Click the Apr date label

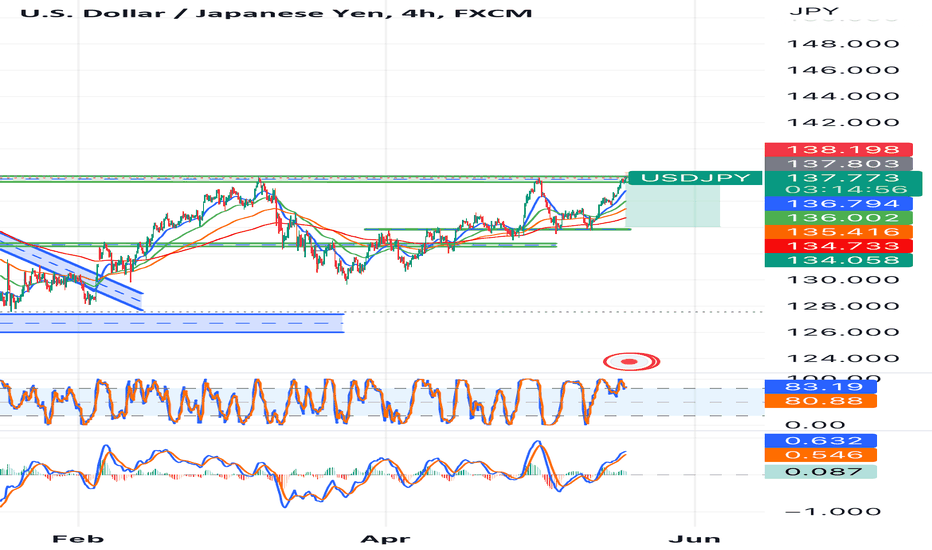pyautogui.click(x=385, y=539)
